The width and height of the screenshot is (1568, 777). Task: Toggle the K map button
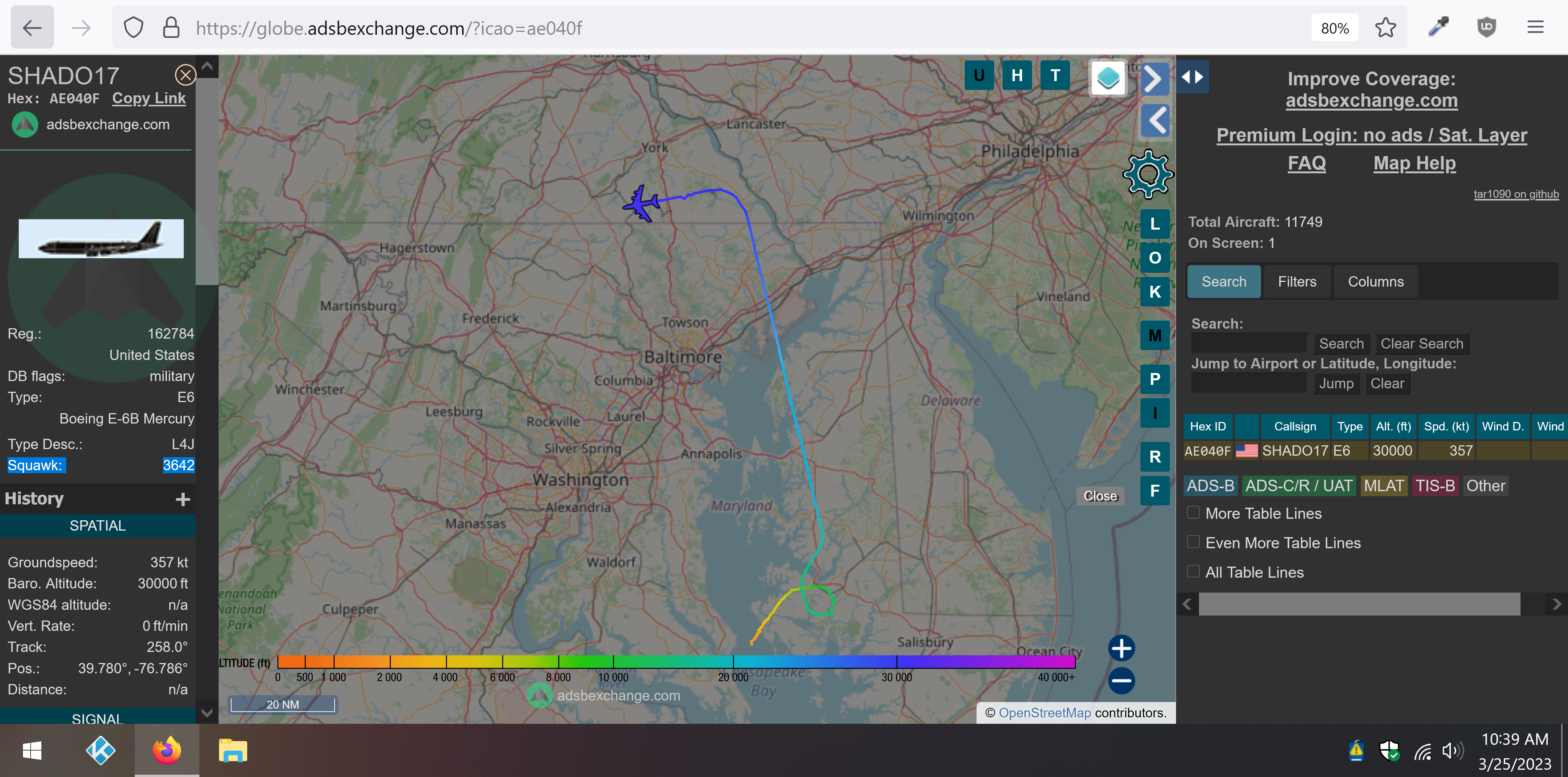(1154, 292)
